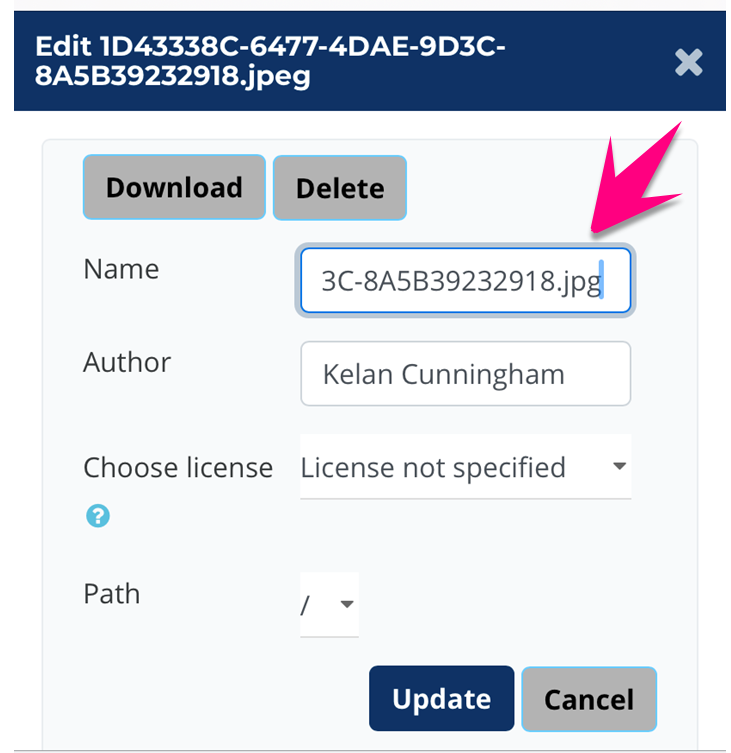This screenshot has height=753, width=731.
Task: Select the 'Choose license' label text
Action: pos(178,468)
